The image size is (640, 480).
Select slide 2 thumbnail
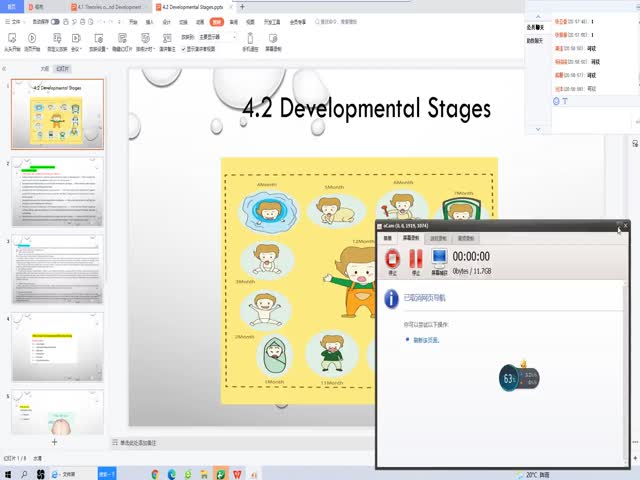pos(58,192)
